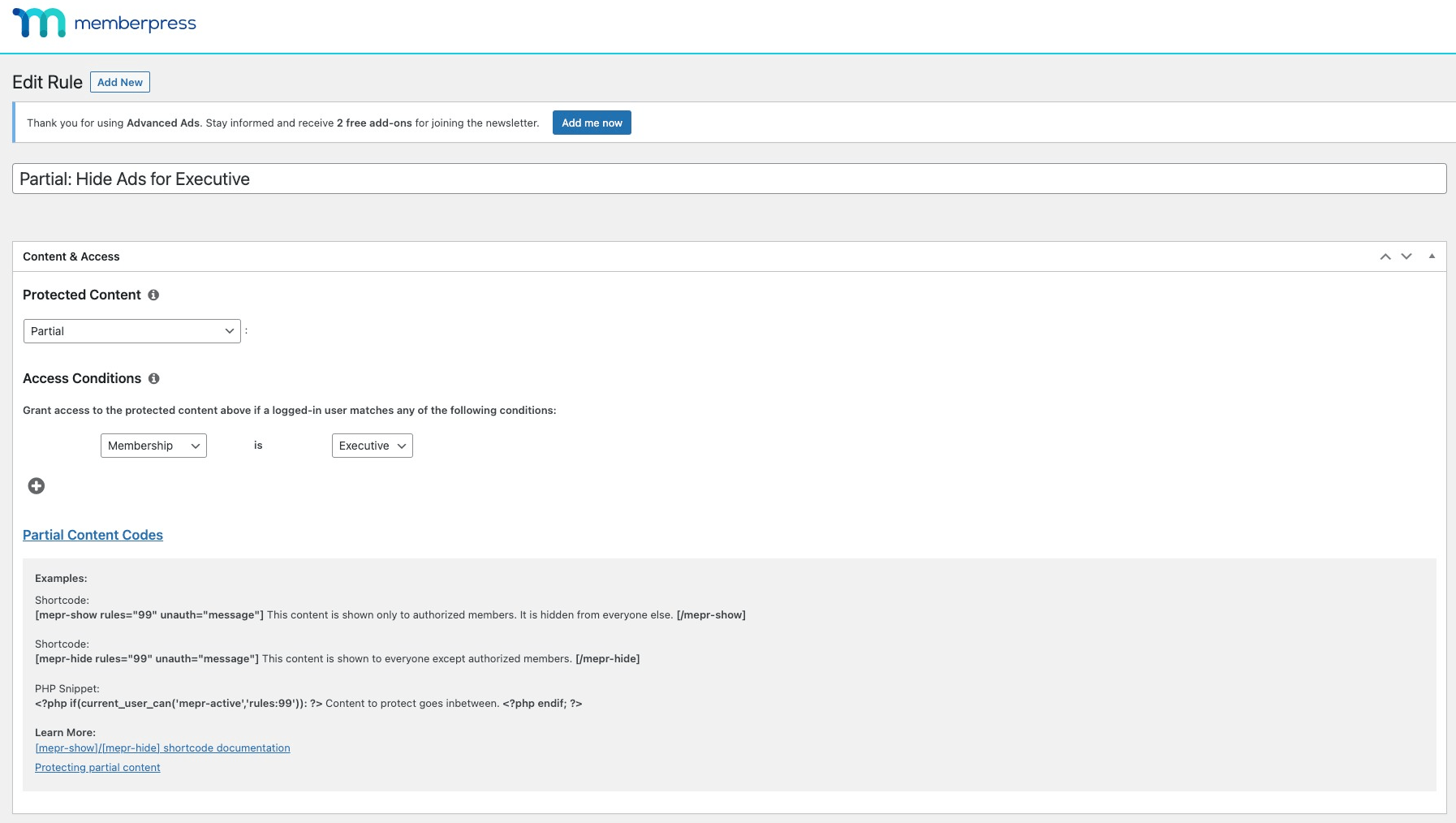Click the PHP snippet example code
The image size is (1456, 823).
point(308,704)
